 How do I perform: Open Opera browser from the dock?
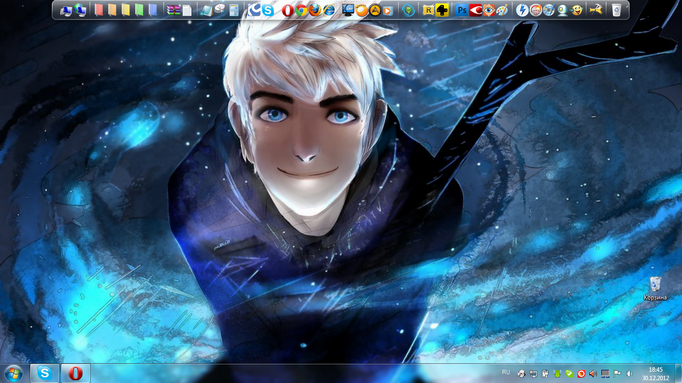pos(287,10)
